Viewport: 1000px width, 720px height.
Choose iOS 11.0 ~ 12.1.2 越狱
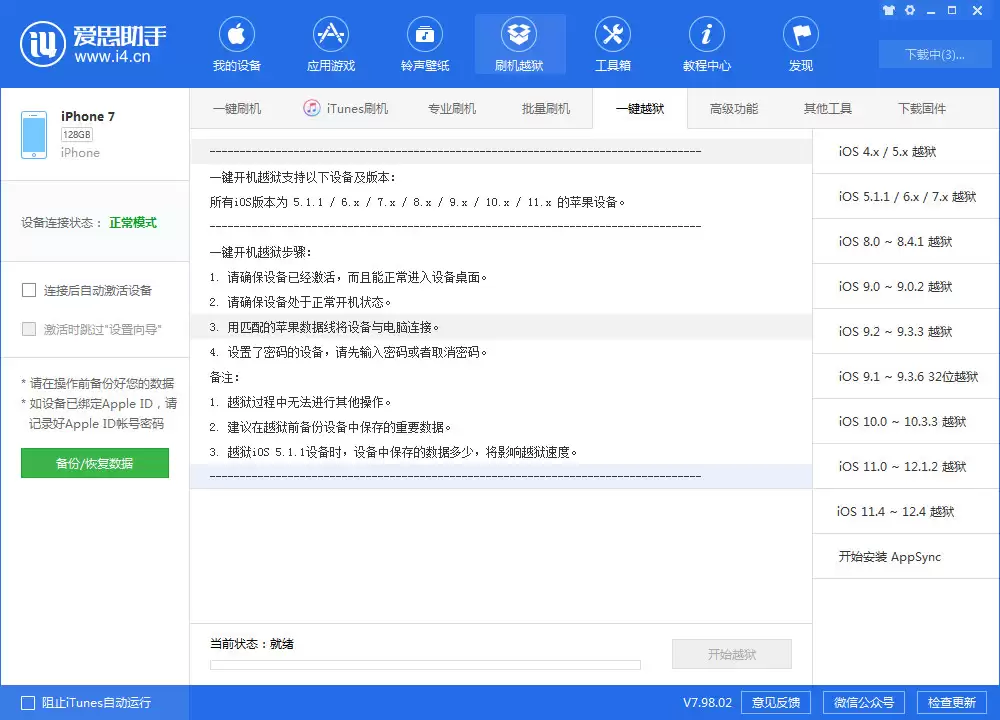click(906, 466)
